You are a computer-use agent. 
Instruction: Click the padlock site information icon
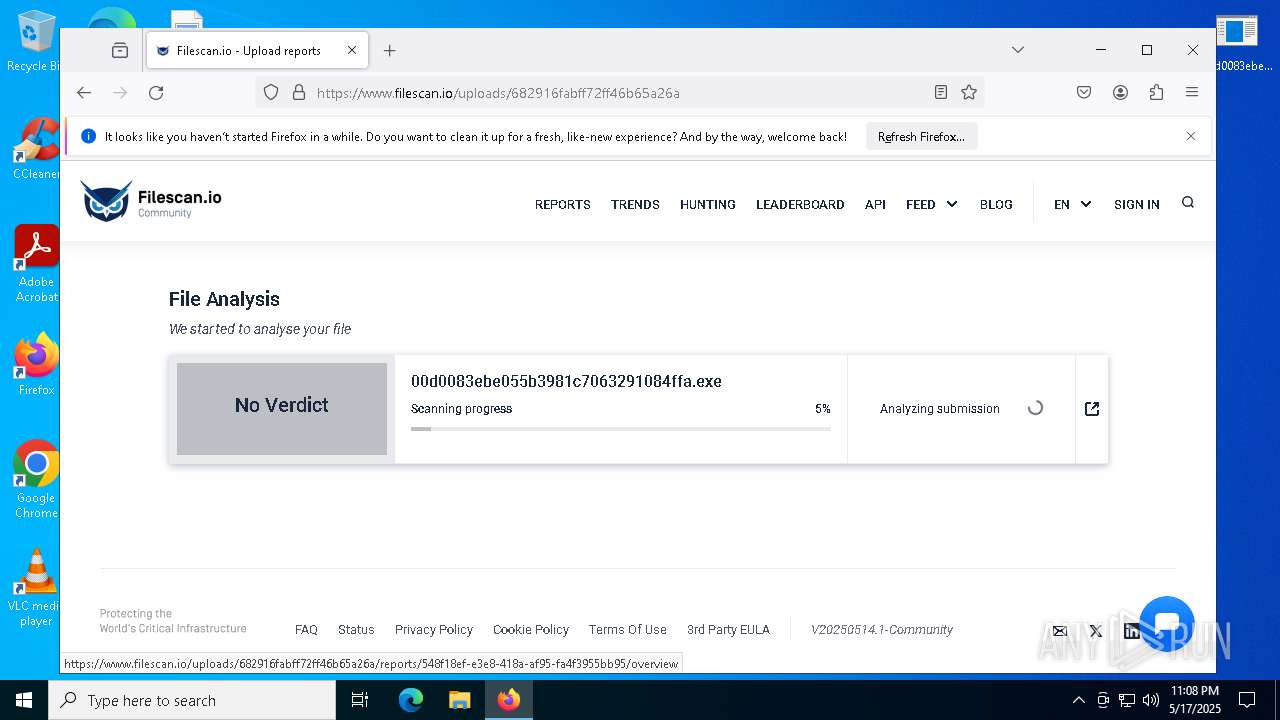(298, 93)
